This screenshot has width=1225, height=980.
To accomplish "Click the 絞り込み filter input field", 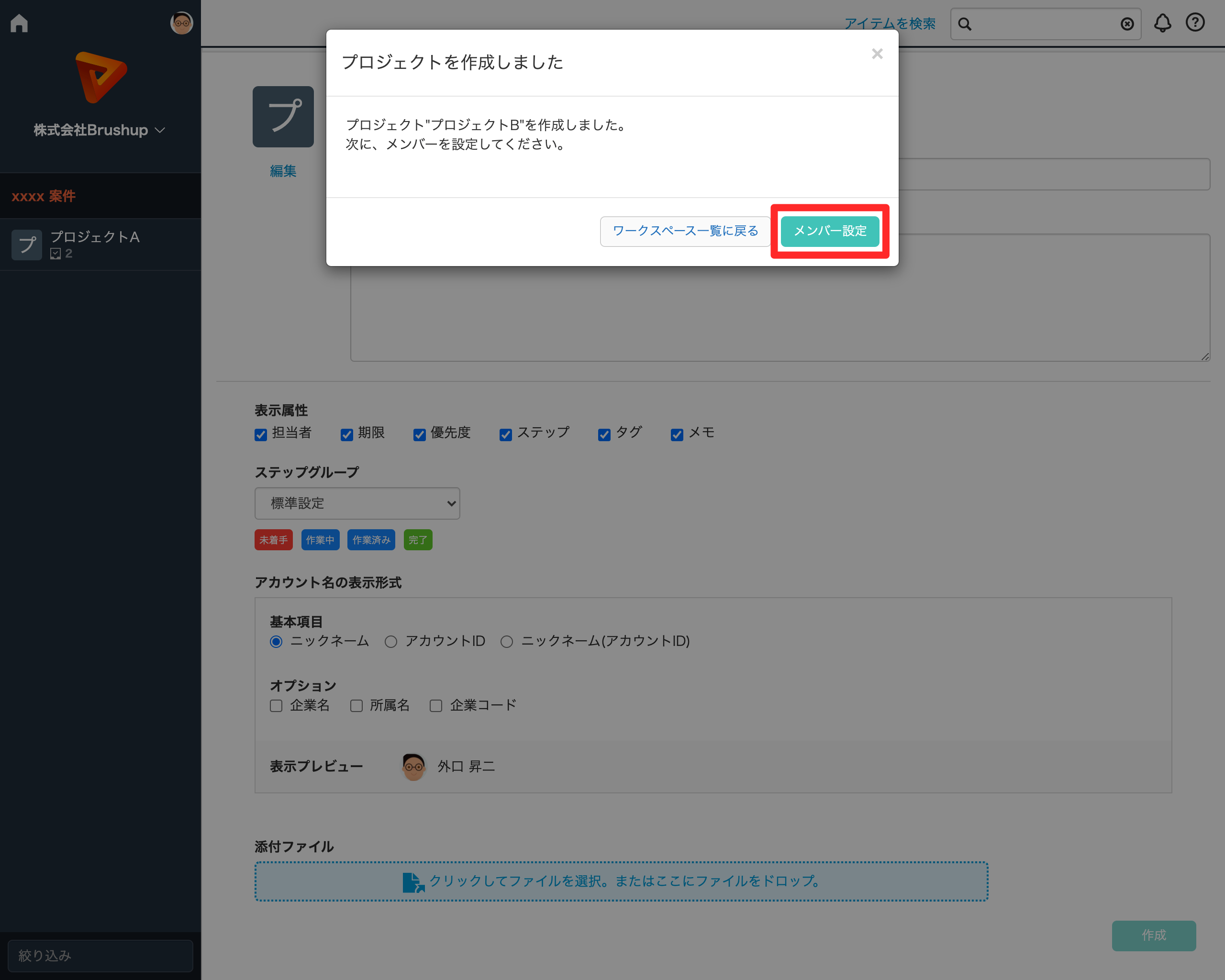I will click(100, 956).
